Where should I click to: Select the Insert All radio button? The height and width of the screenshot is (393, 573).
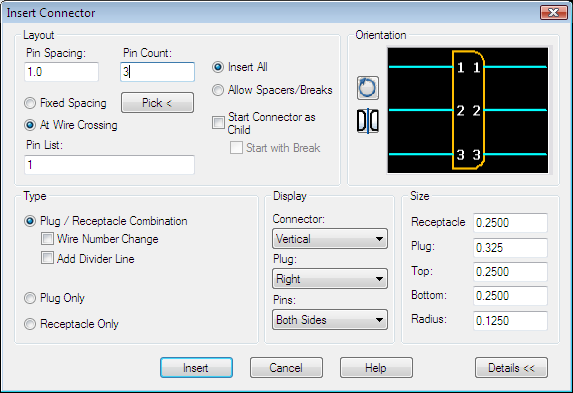point(218,67)
